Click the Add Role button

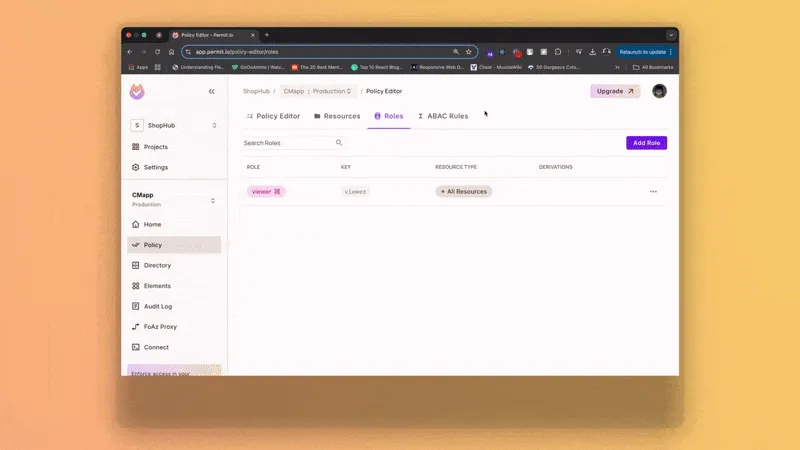pos(646,143)
